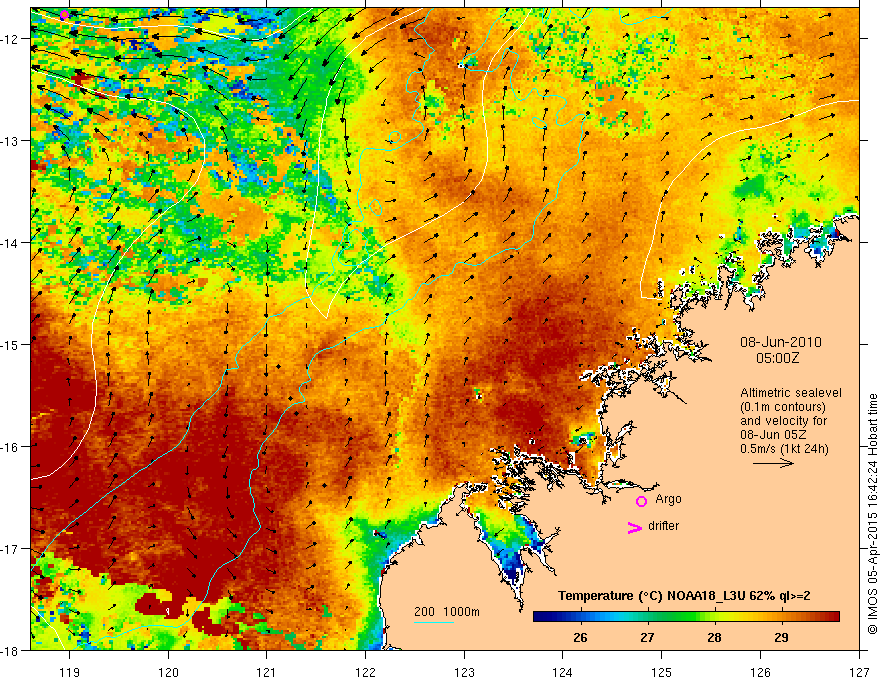
Task: Click the '0.5m/s (1kt 24h)' text
Action: [x=784, y=449]
